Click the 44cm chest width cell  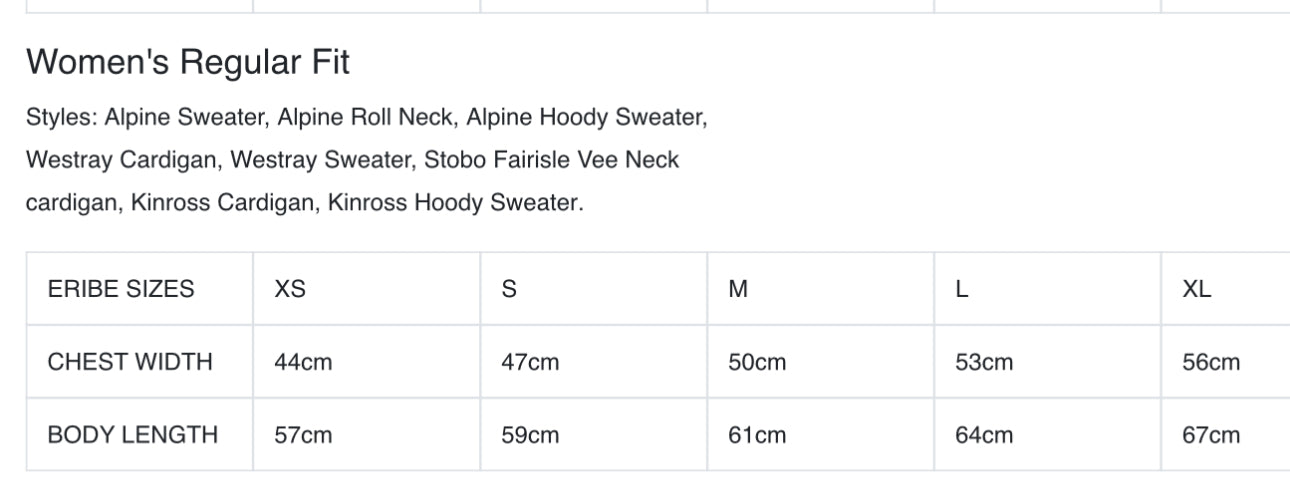click(x=303, y=362)
